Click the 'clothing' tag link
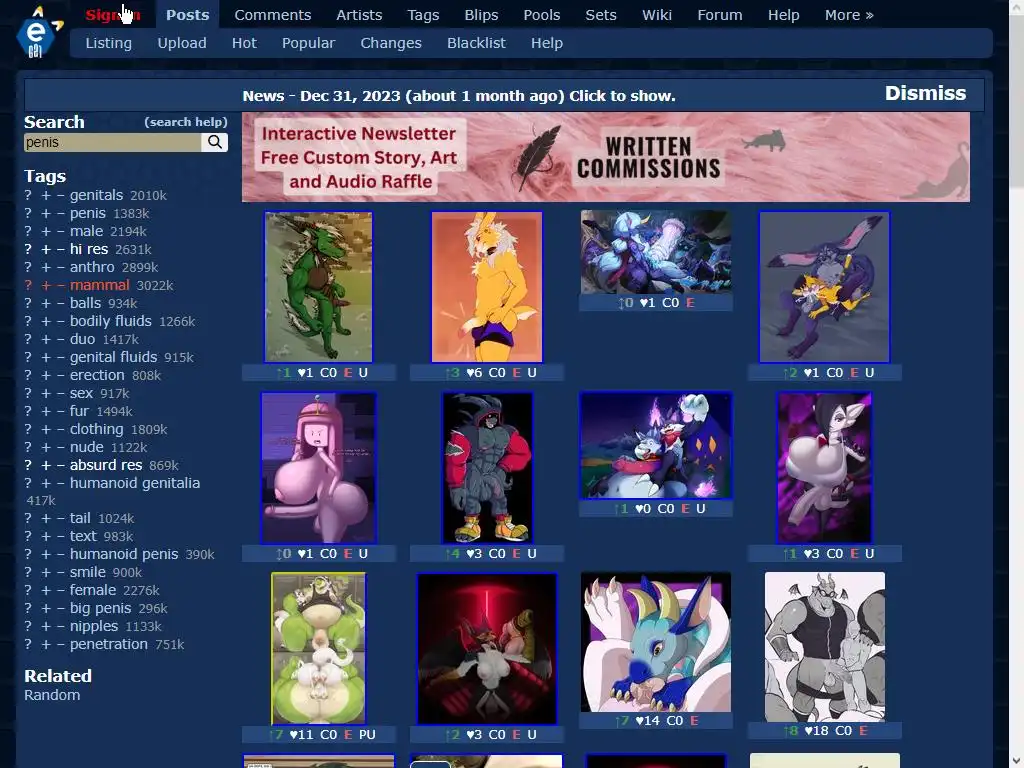The image size is (1024, 768). (x=97, y=429)
